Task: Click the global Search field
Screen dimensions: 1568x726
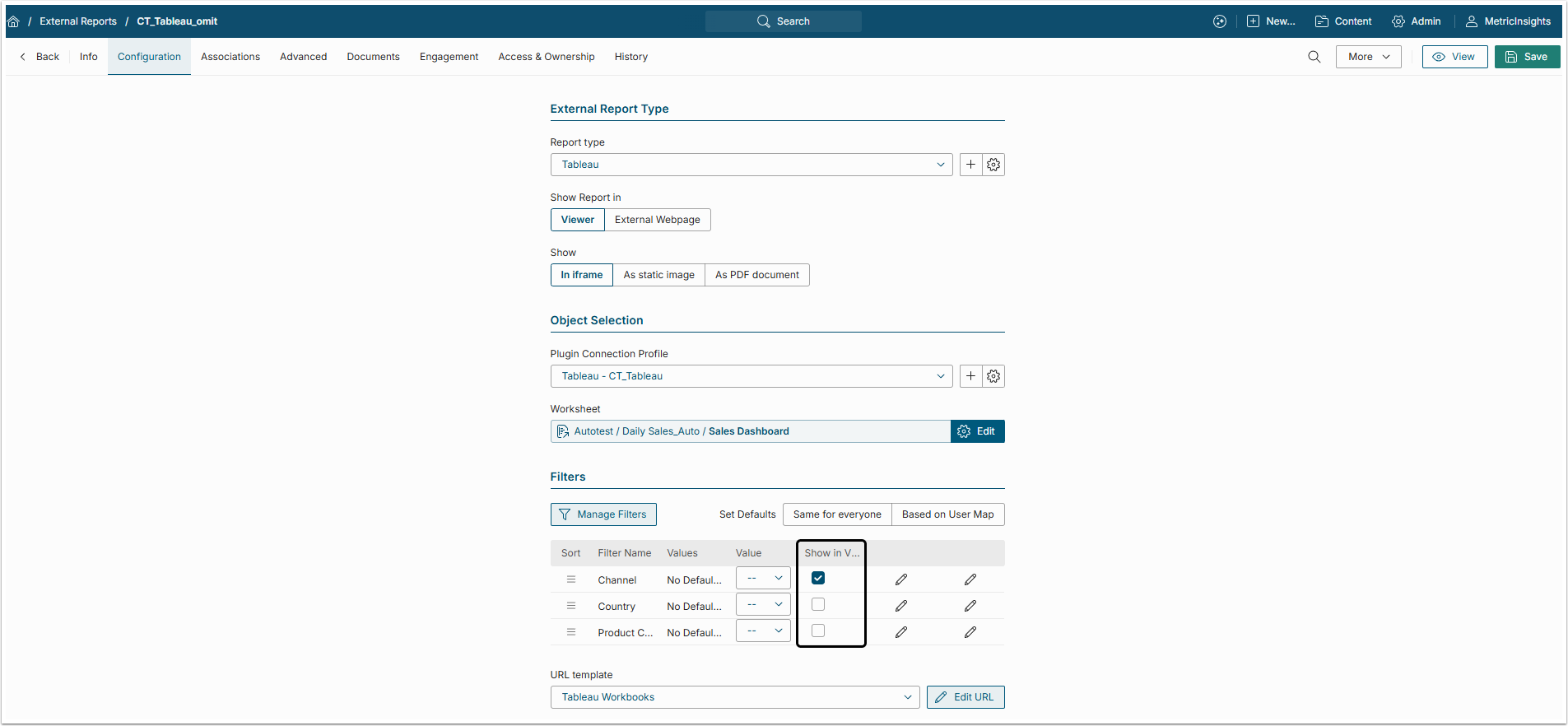Action: [x=784, y=21]
